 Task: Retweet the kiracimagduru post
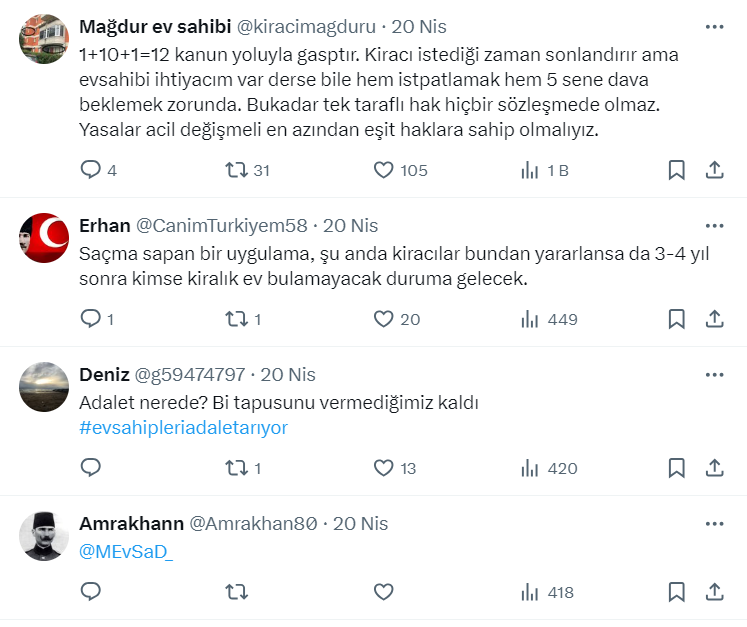coord(237,170)
